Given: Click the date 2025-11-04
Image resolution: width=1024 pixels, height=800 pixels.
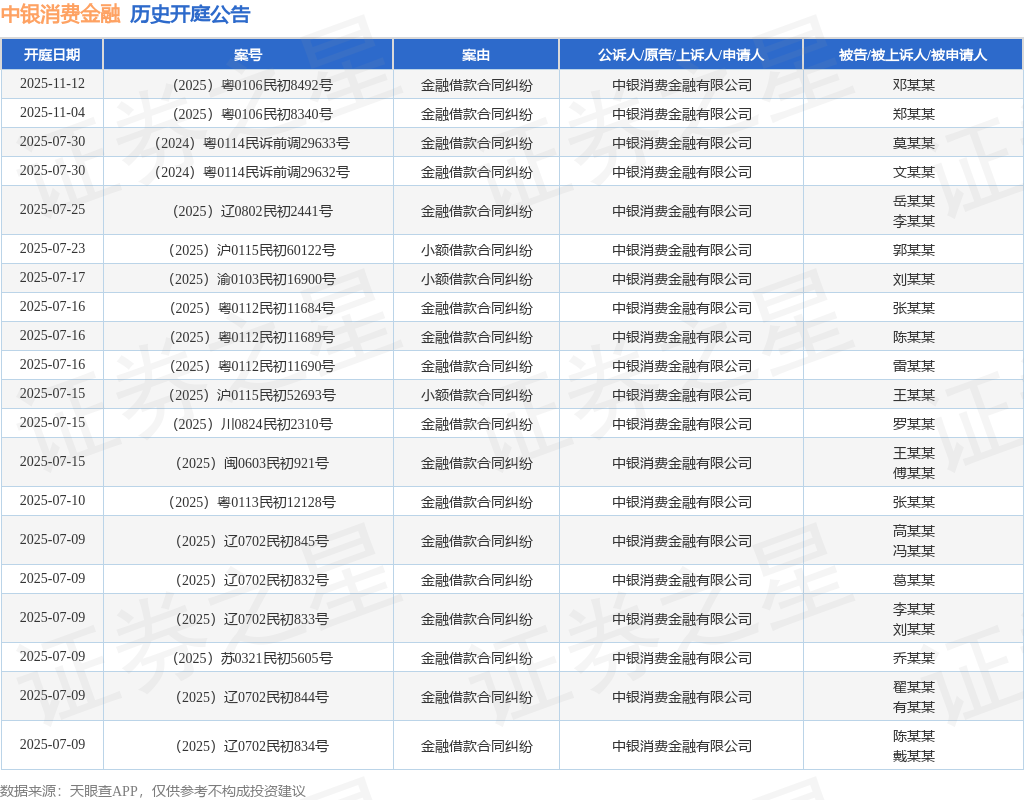Looking at the screenshot, I should [52, 112].
